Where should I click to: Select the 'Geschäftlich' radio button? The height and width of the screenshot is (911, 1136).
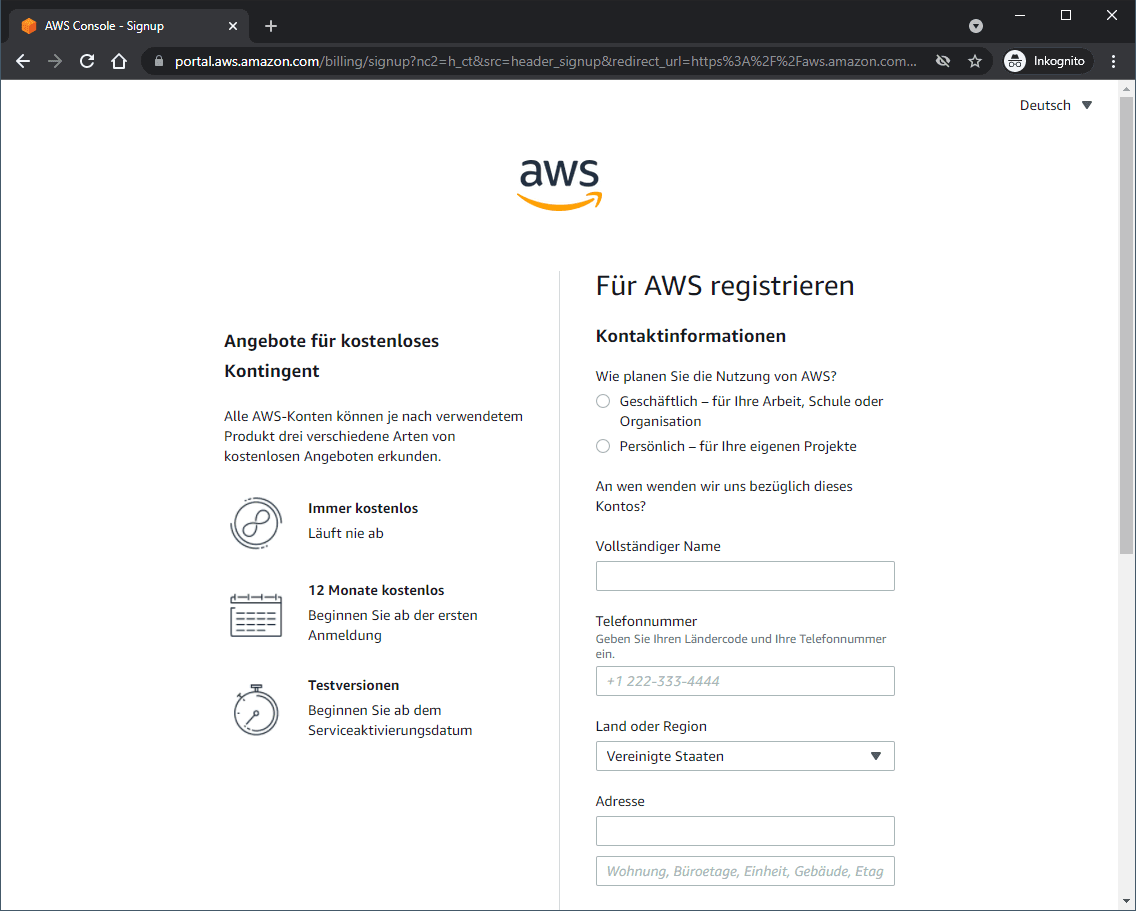tap(603, 401)
